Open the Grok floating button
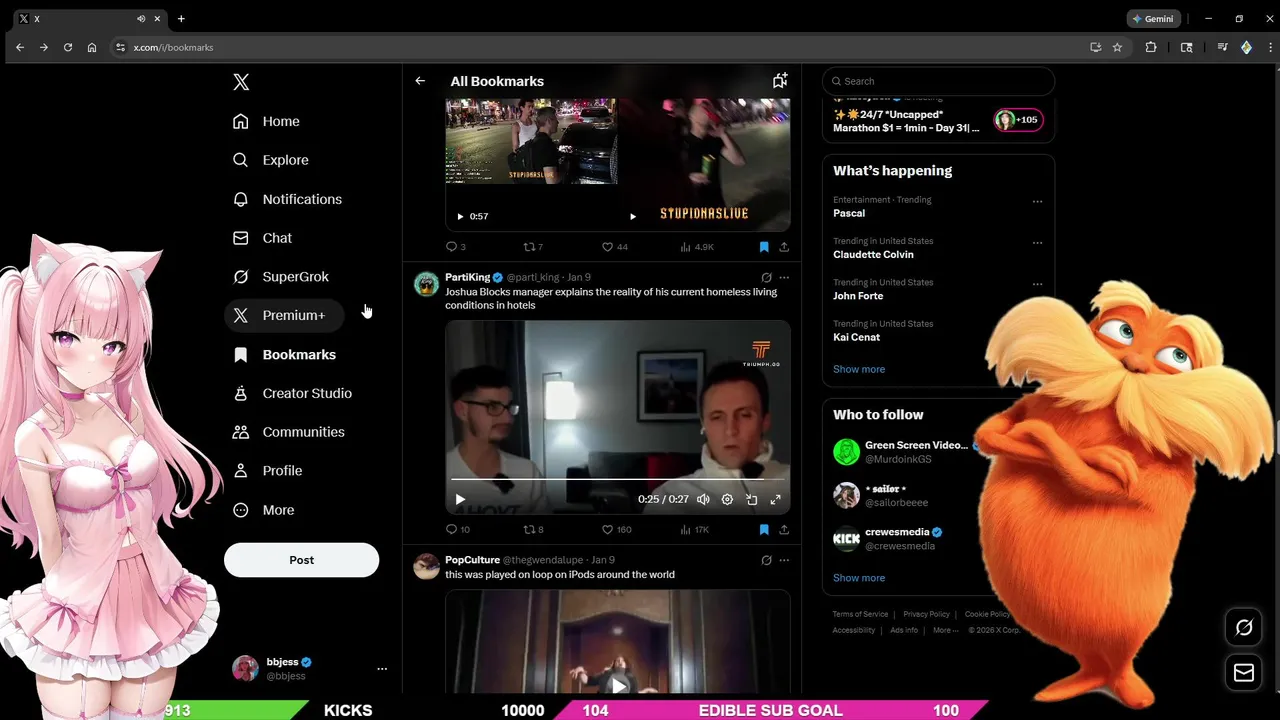The height and width of the screenshot is (720, 1280). 1244,627
